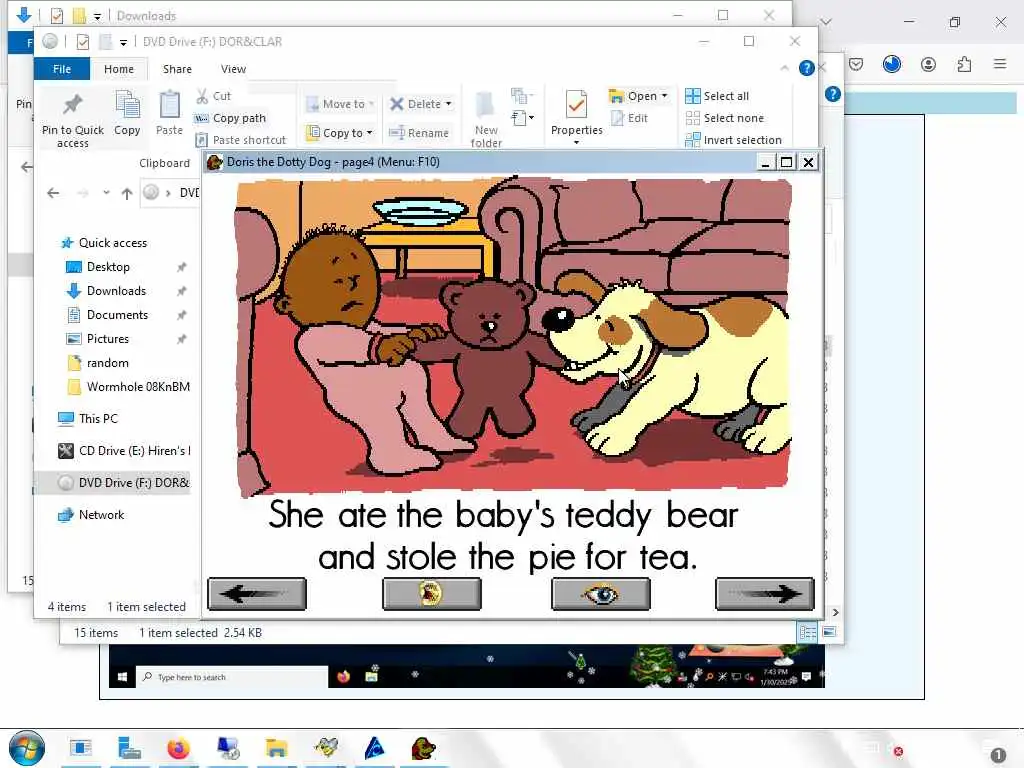Switch to the View ribbon tab

(233, 69)
